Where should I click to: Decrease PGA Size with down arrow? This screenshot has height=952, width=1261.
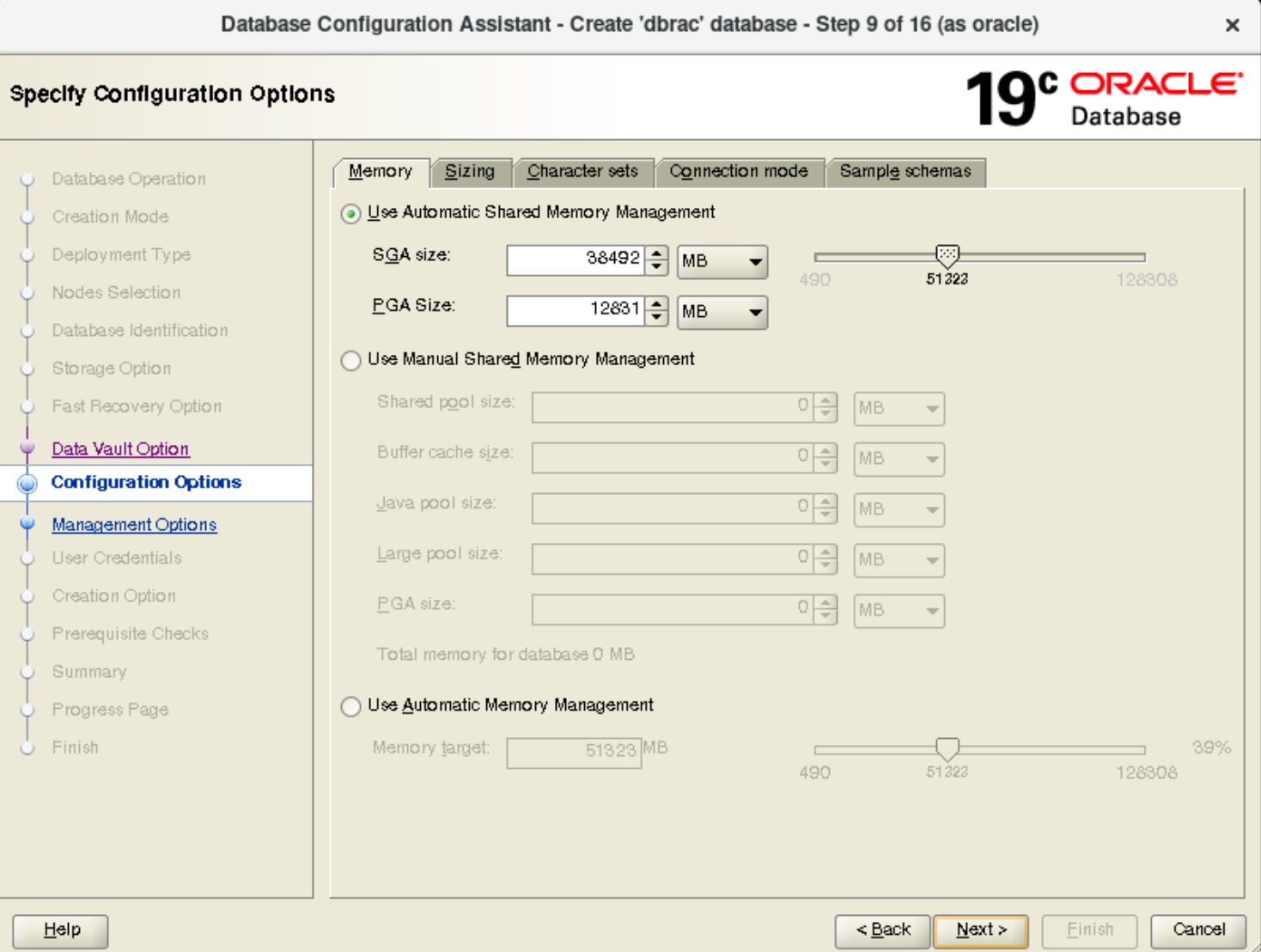(x=656, y=318)
